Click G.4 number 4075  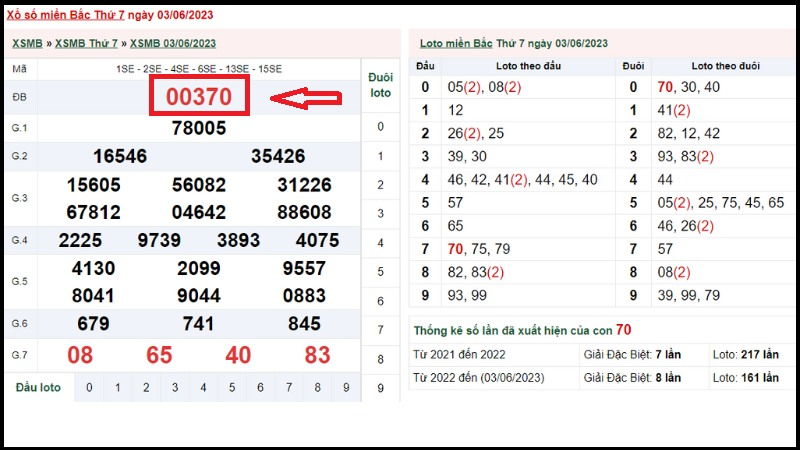317,240
